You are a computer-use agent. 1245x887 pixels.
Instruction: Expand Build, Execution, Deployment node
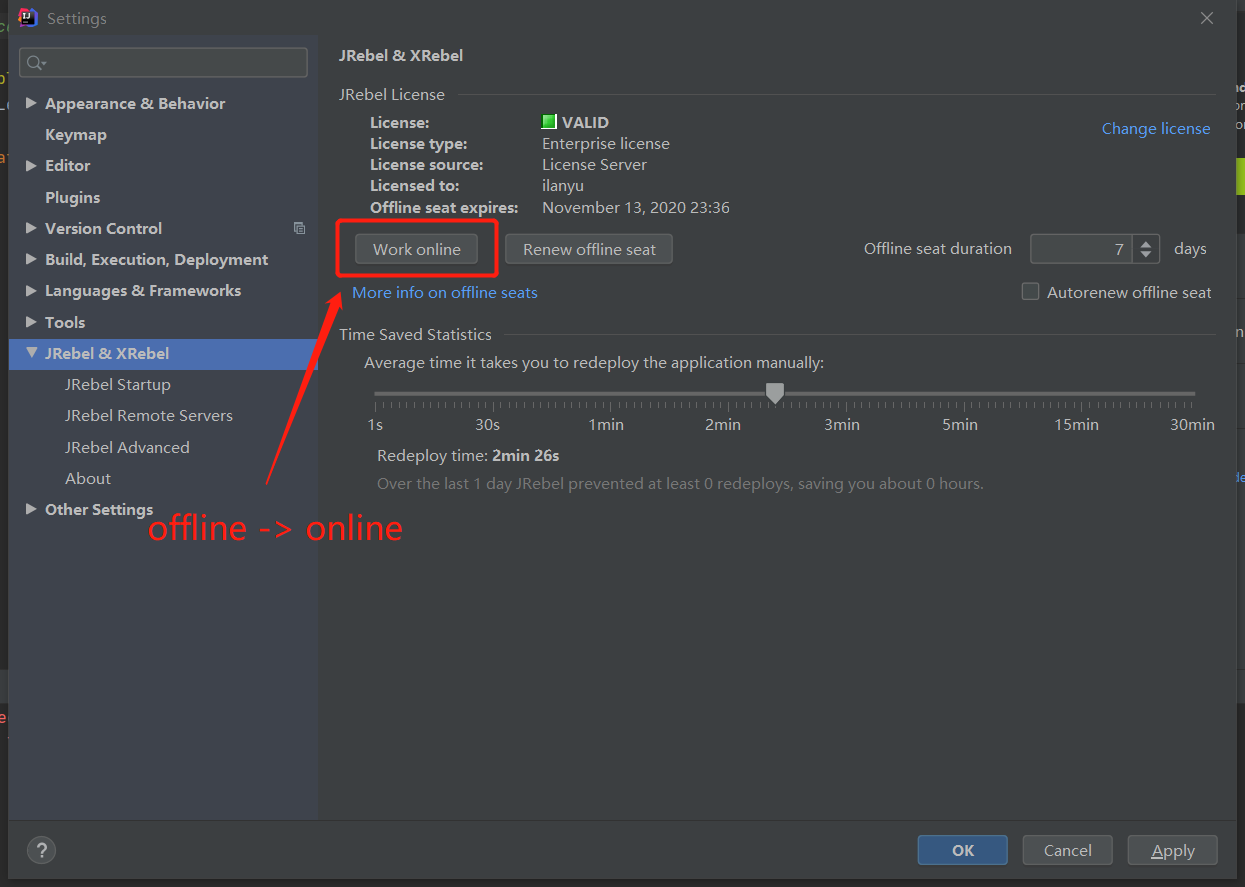click(x=31, y=259)
